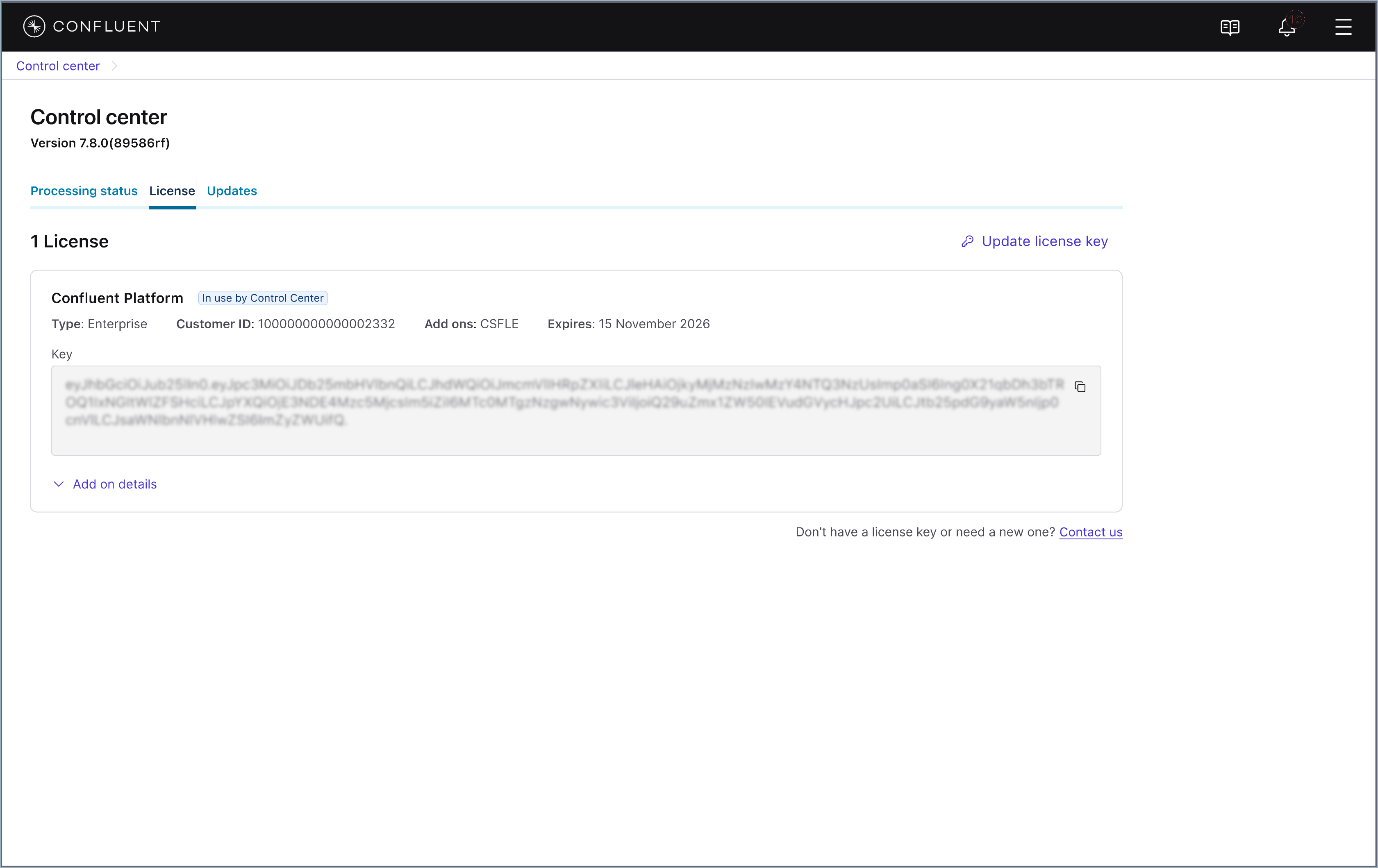Click the Add on details label
This screenshot has height=868, width=1378.
114,484
